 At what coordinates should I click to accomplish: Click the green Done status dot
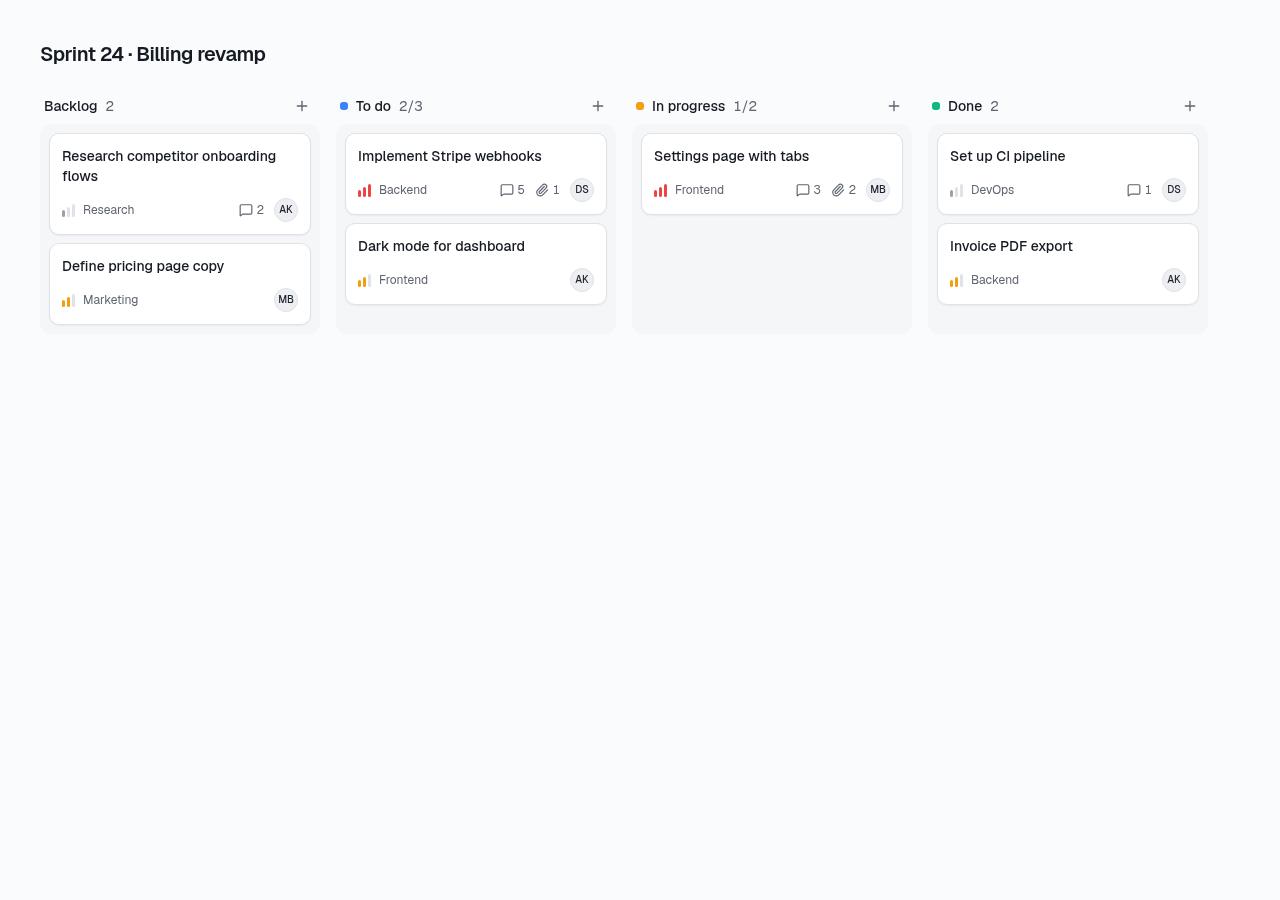936,106
